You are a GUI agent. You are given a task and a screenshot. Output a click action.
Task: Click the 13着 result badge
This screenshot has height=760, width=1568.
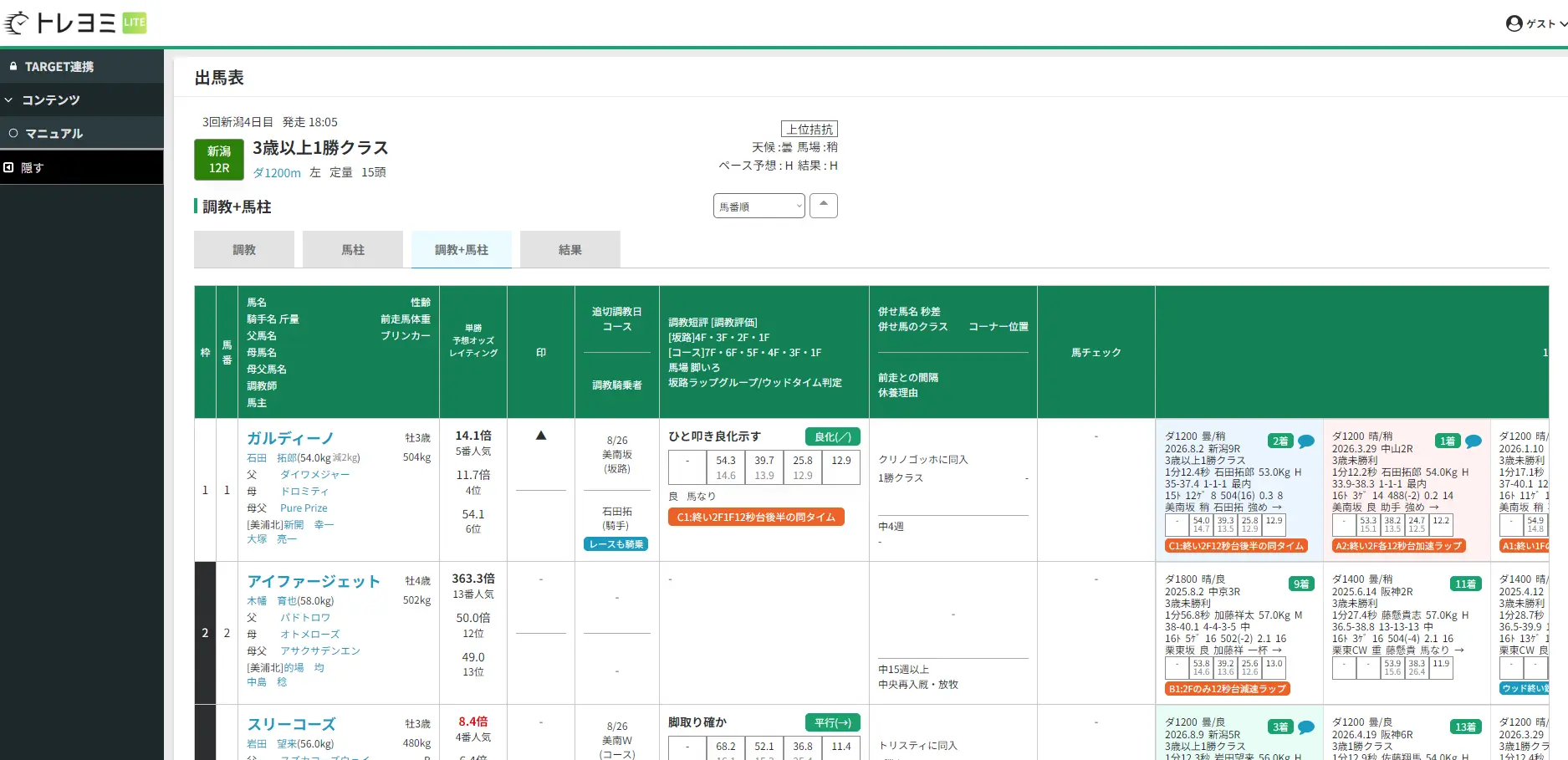pos(1466,727)
